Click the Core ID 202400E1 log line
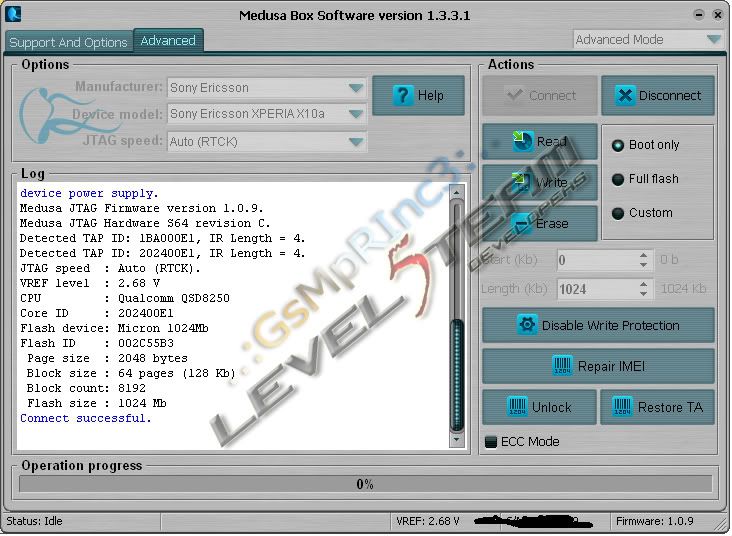 (x=97, y=313)
